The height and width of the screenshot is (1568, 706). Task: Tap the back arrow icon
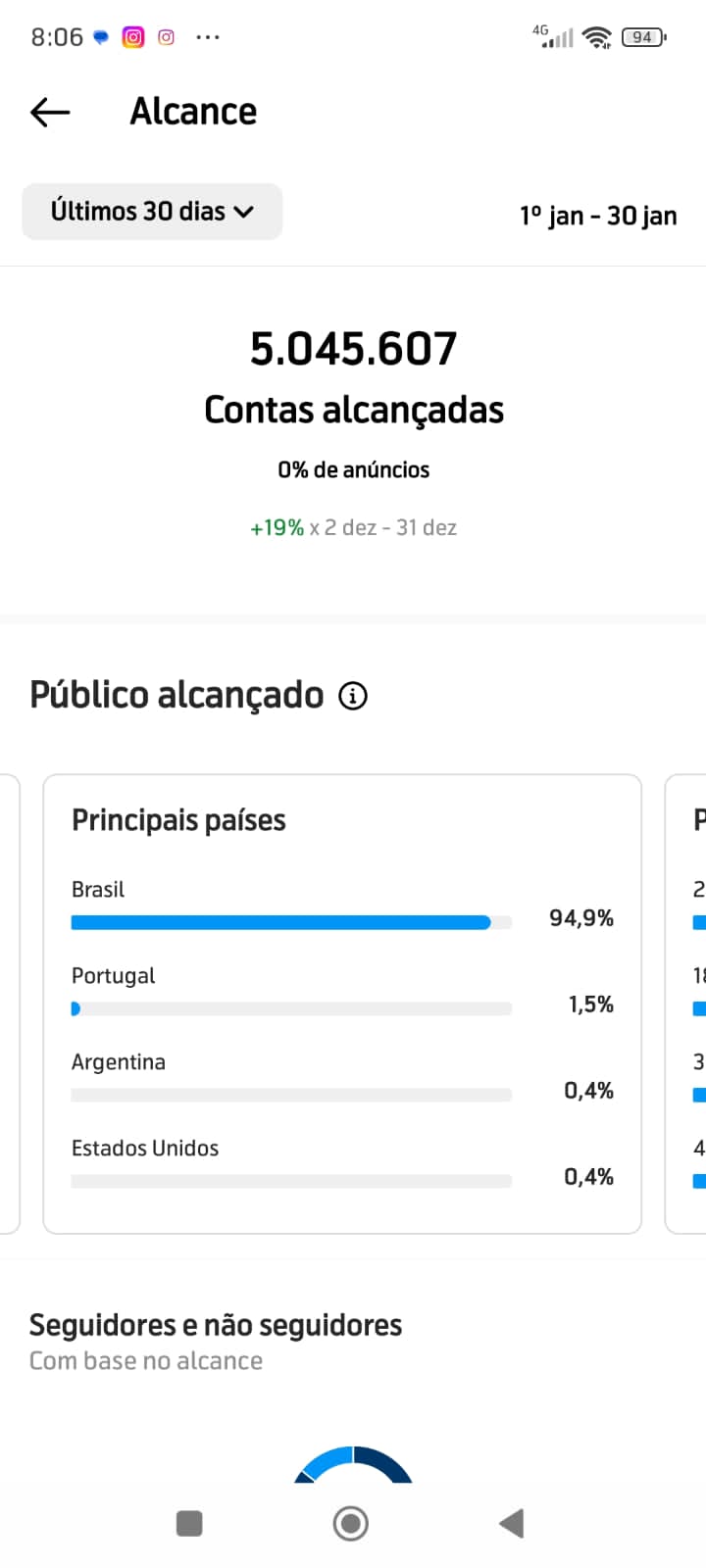[x=50, y=113]
